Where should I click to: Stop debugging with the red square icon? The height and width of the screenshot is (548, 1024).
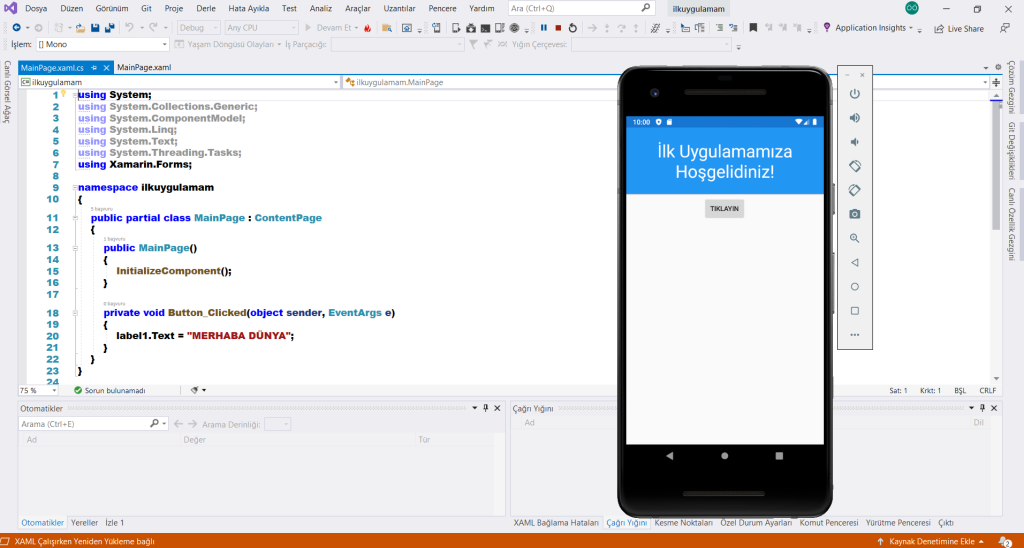click(558, 28)
